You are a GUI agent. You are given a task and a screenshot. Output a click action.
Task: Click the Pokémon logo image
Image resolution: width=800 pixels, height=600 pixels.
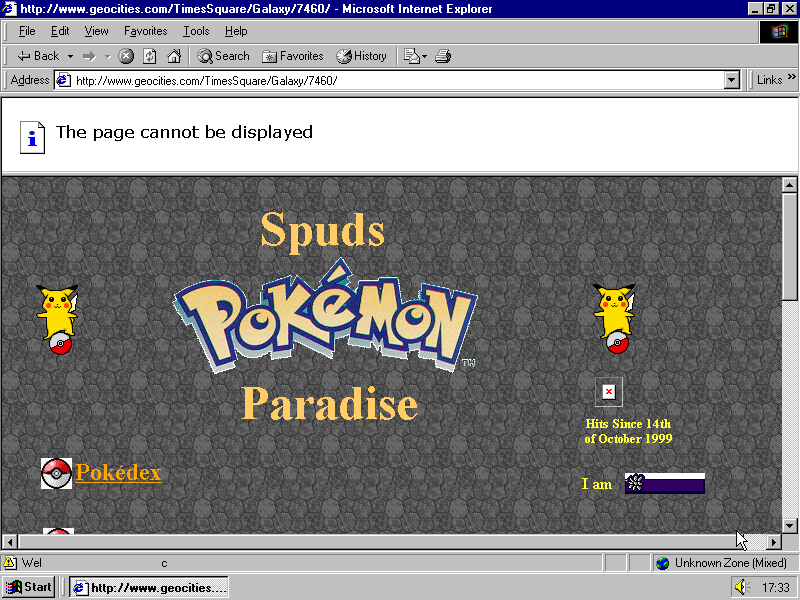[325, 316]
